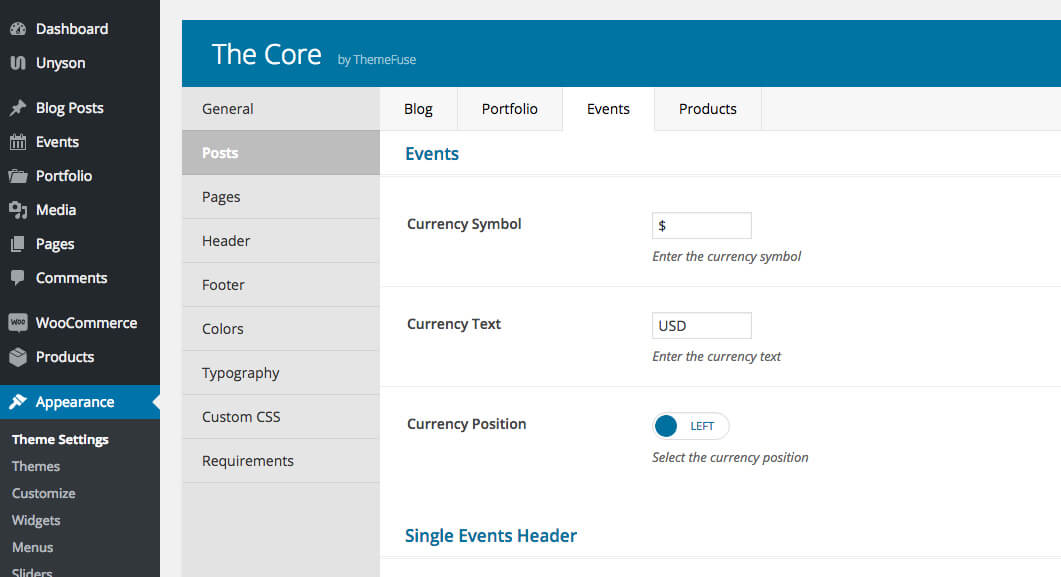Click the "Select the currency position" hint
1061x577 pixels.
(730, 457)
